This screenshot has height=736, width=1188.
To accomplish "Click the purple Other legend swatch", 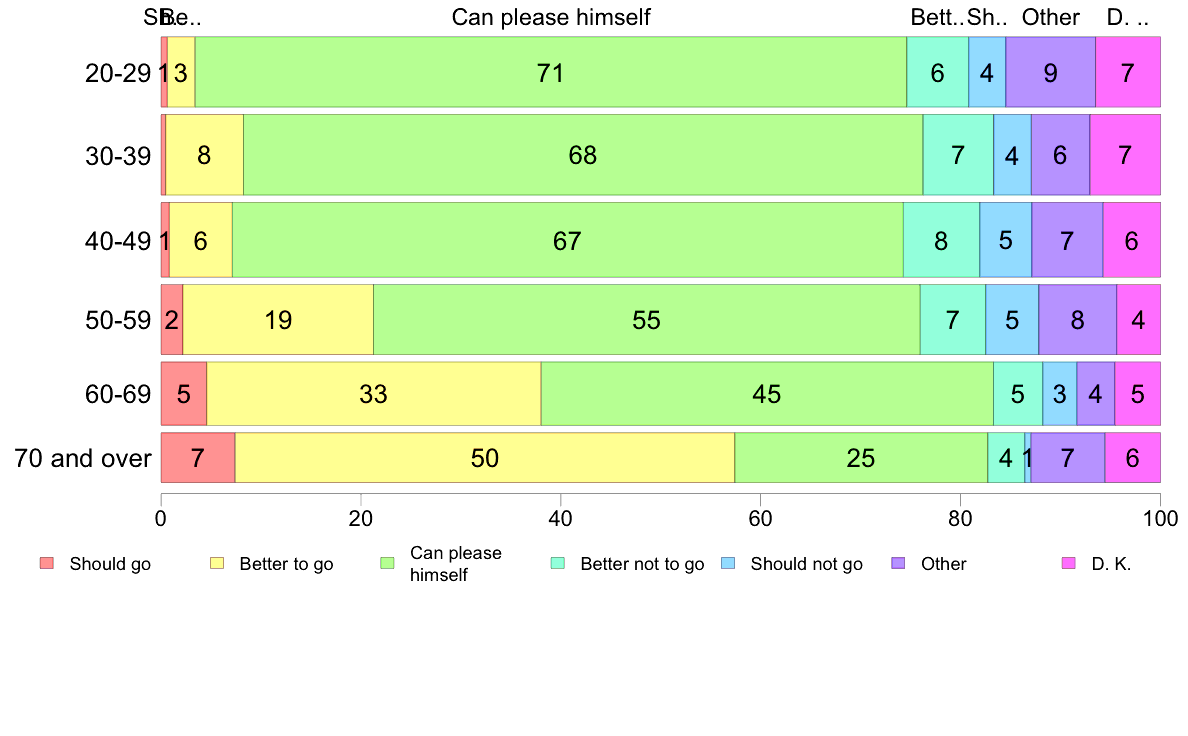I will pyautogui.click(x=899, y=563).
